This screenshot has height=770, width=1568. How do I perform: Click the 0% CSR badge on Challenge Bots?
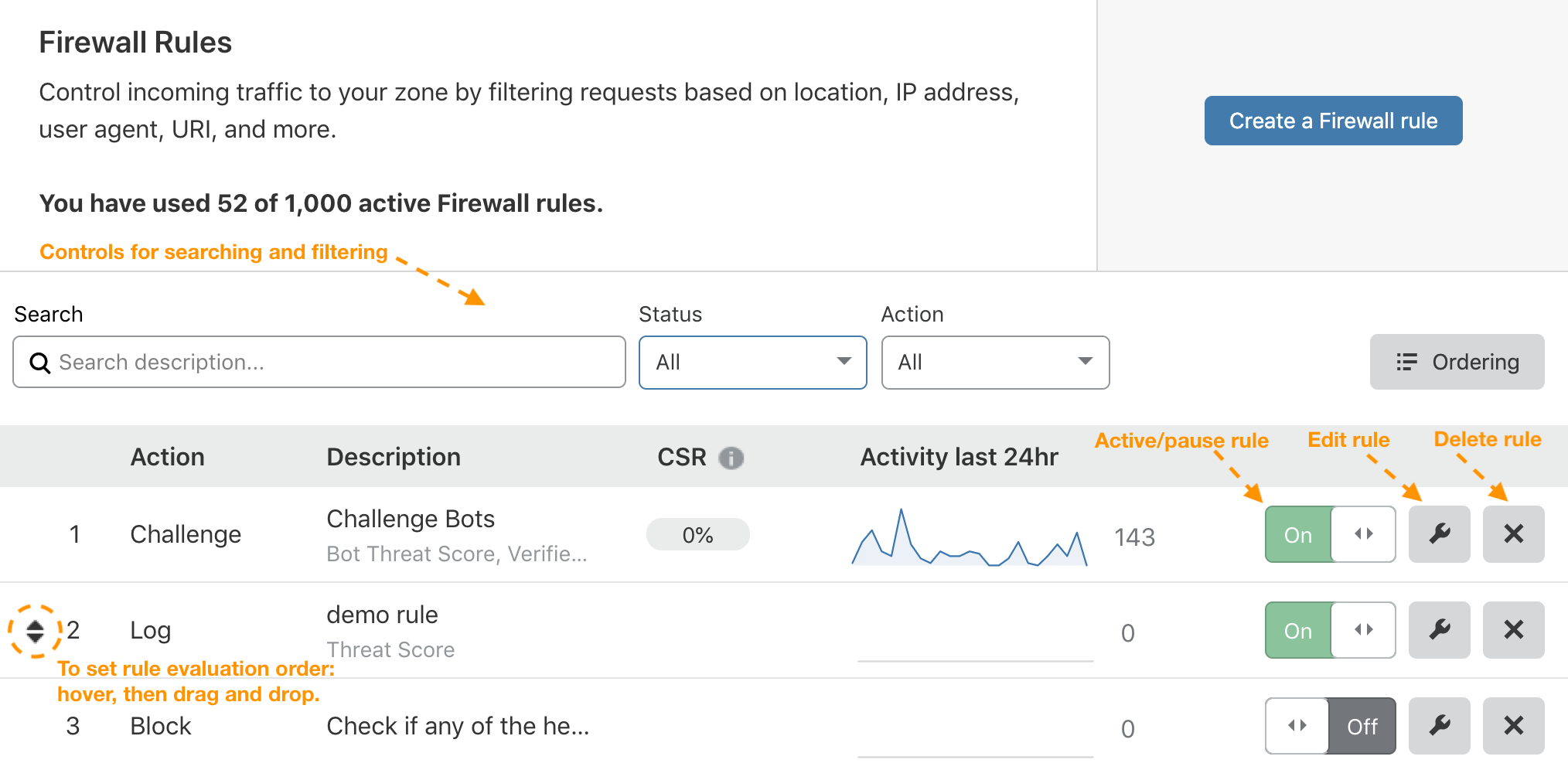point(697,533)
